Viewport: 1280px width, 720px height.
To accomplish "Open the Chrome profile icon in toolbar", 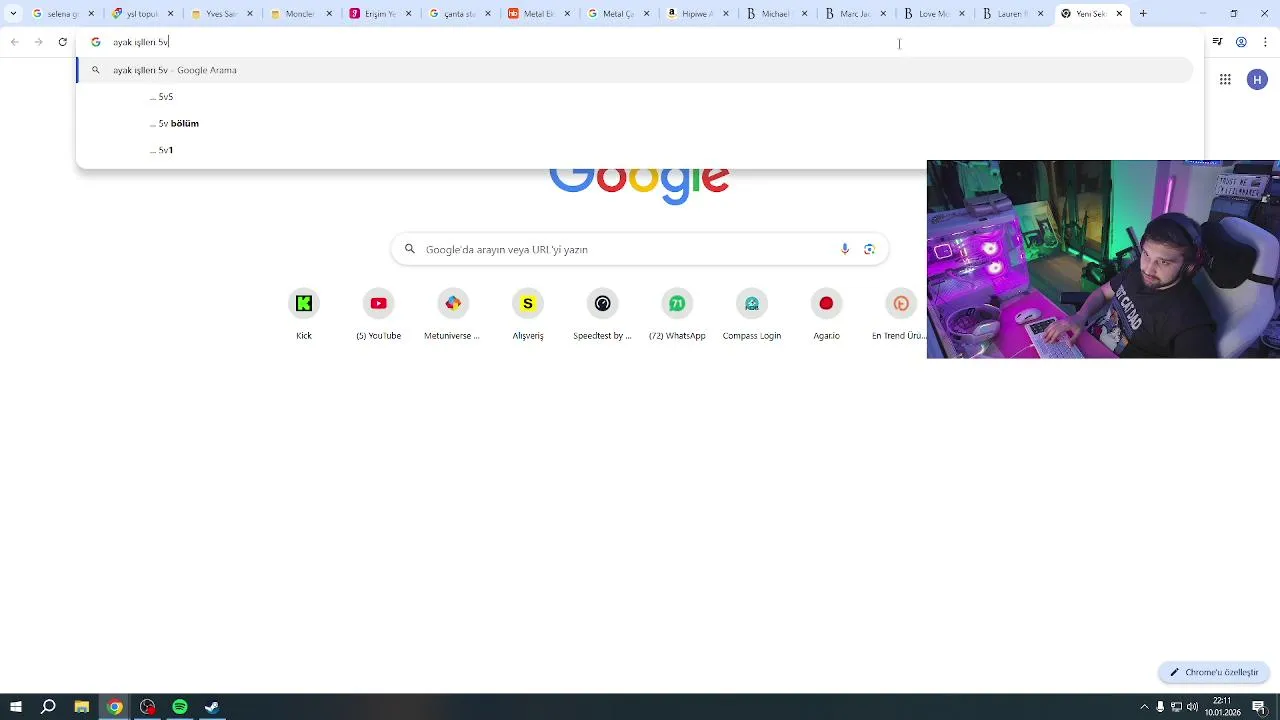I will 1241,42.
